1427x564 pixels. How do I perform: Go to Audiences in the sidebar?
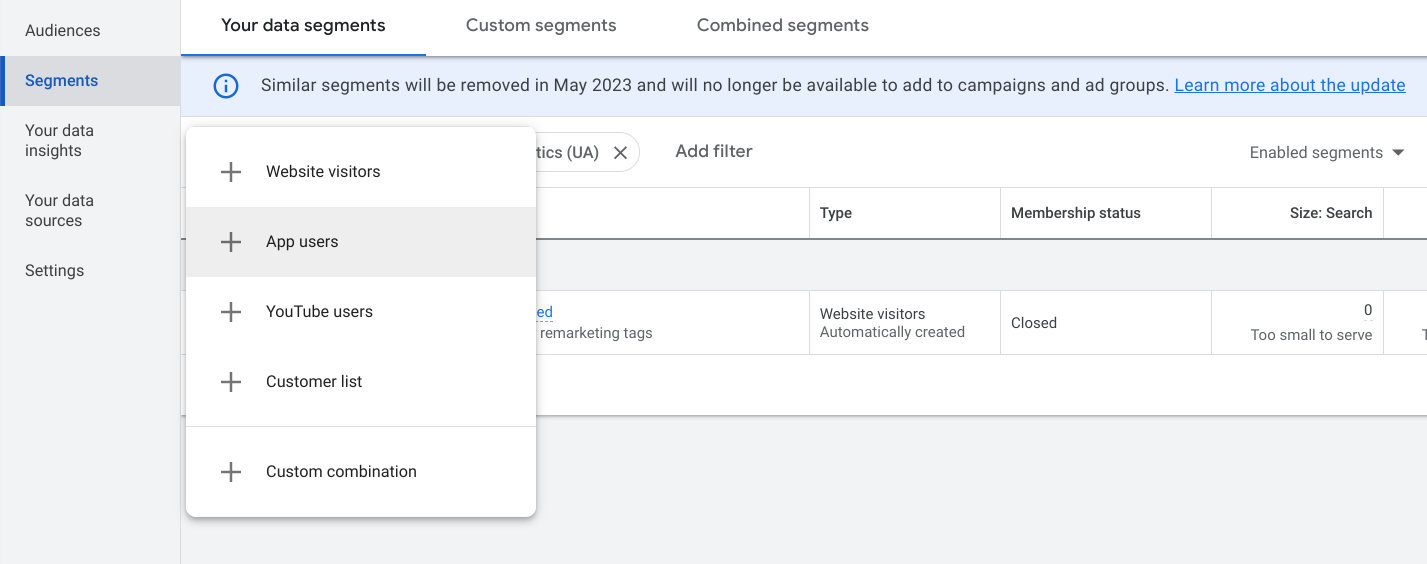[62, 31]
